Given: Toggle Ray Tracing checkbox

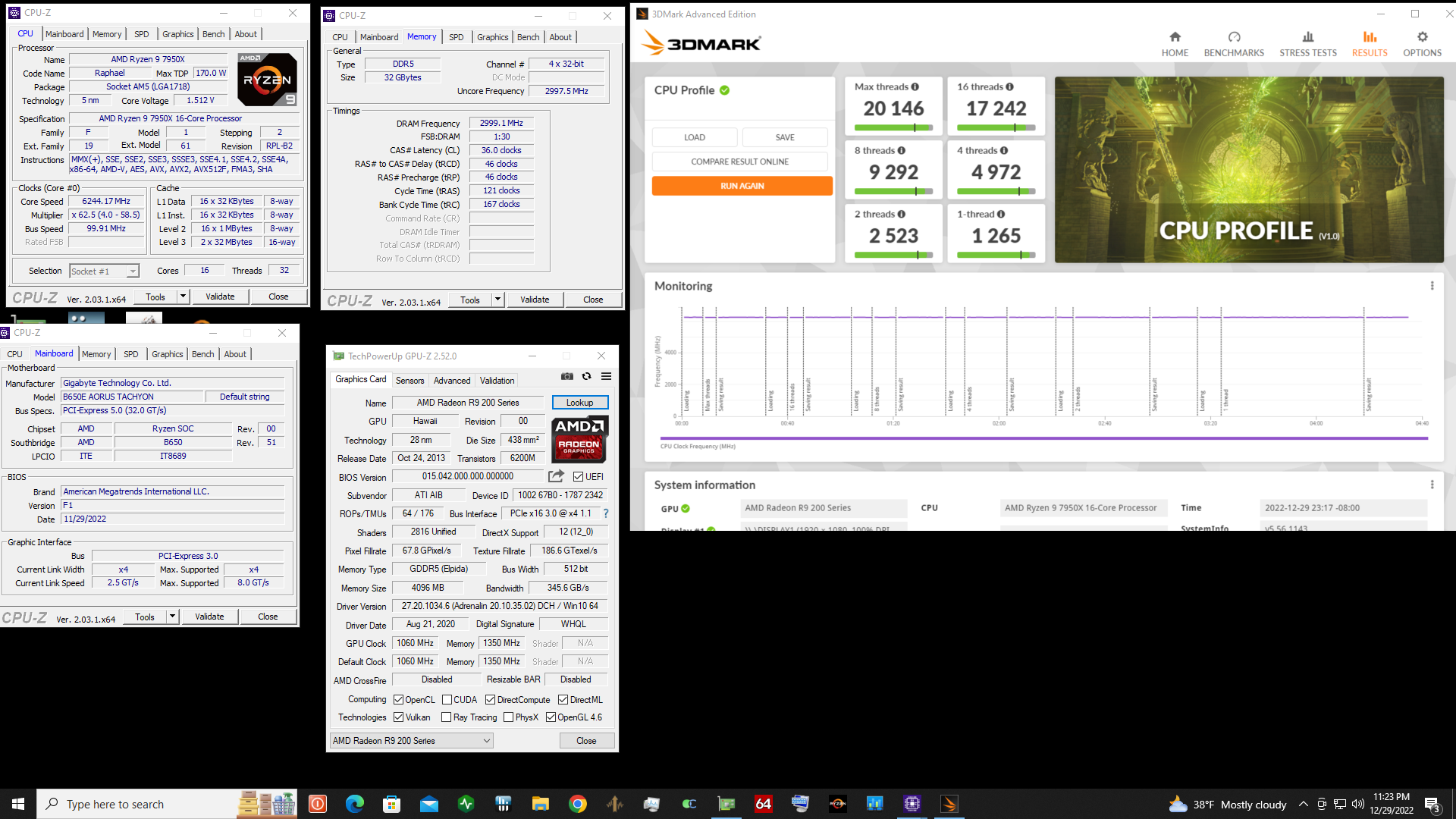Looking at the screenshot, I should point(447,717).
